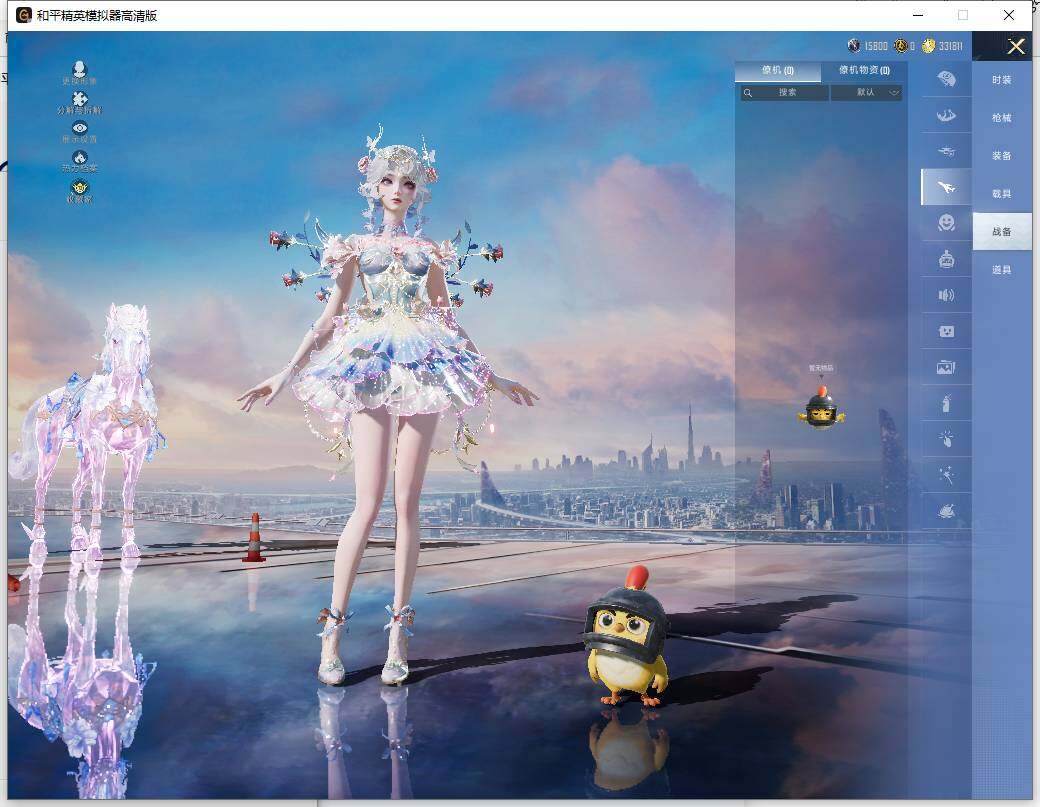Open the puzzle-piece decompose option
The height and width of the screenshot is (807, 1040).
tap(80, 99)
